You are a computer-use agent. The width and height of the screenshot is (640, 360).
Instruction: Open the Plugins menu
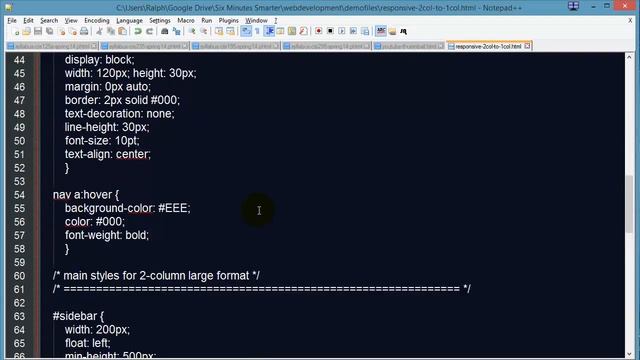tap(229, 20)
